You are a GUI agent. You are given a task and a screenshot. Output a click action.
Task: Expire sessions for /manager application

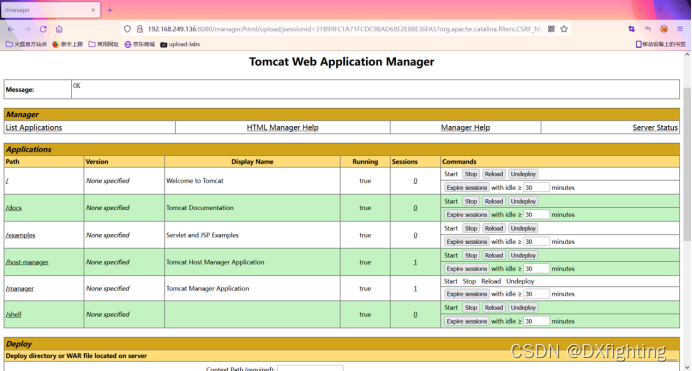click(x=466, y=294)
